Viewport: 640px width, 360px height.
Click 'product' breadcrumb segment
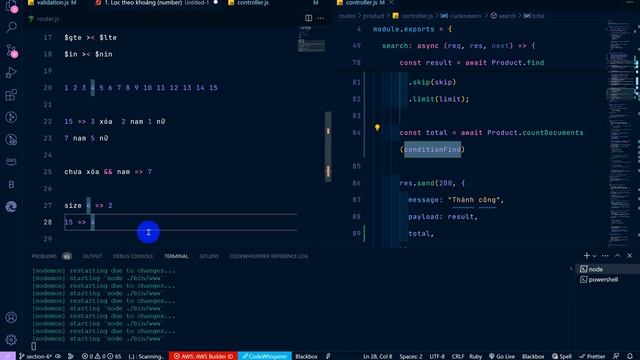pyautogui.click(x=373, y=16)
